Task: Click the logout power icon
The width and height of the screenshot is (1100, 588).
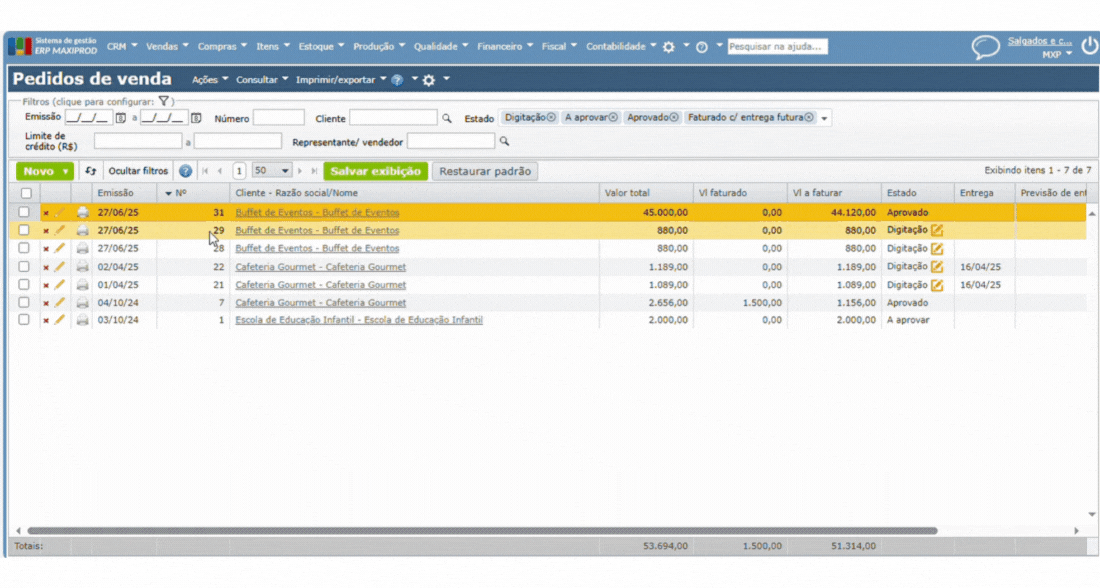Action: point(1089,47)
